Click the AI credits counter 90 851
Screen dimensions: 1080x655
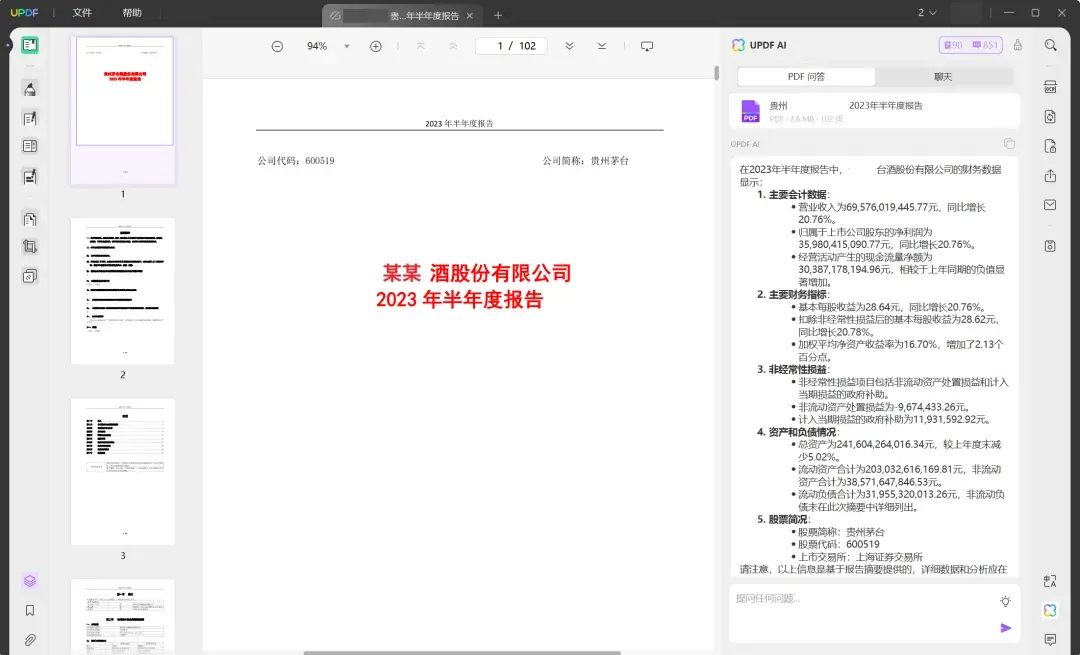(970, 45)
